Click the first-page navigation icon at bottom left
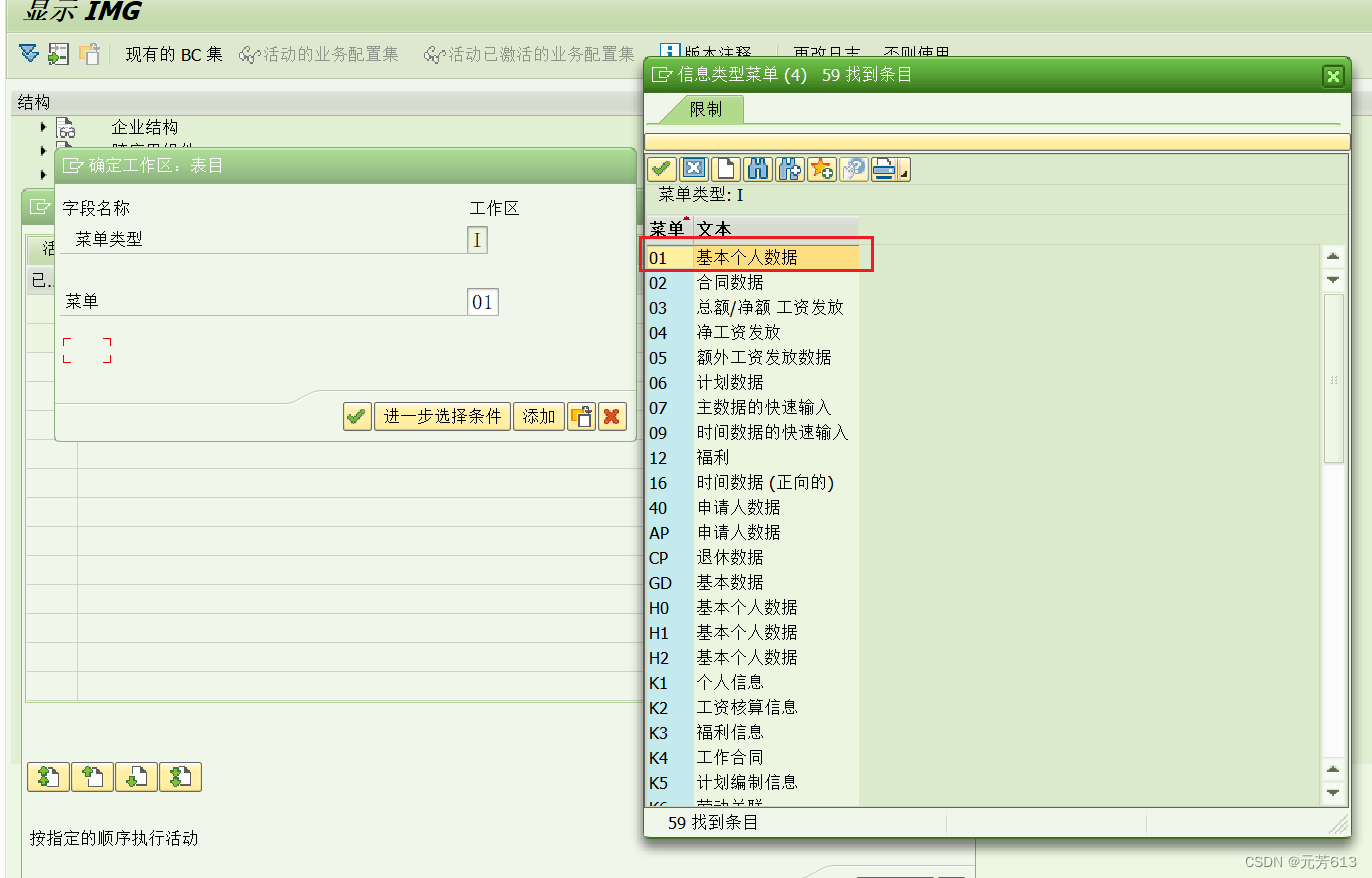Viewport: 1372px width, 878px height. click(48, 777)
